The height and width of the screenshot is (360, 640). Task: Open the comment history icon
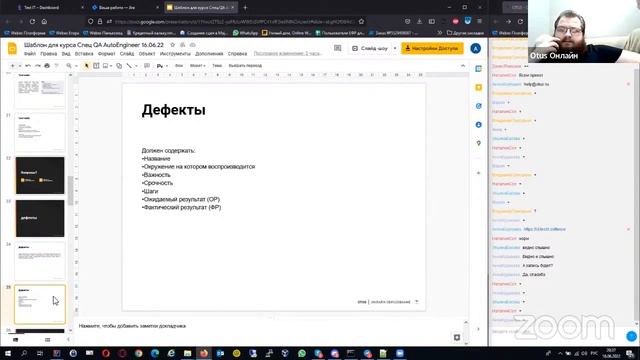[338, 48]
